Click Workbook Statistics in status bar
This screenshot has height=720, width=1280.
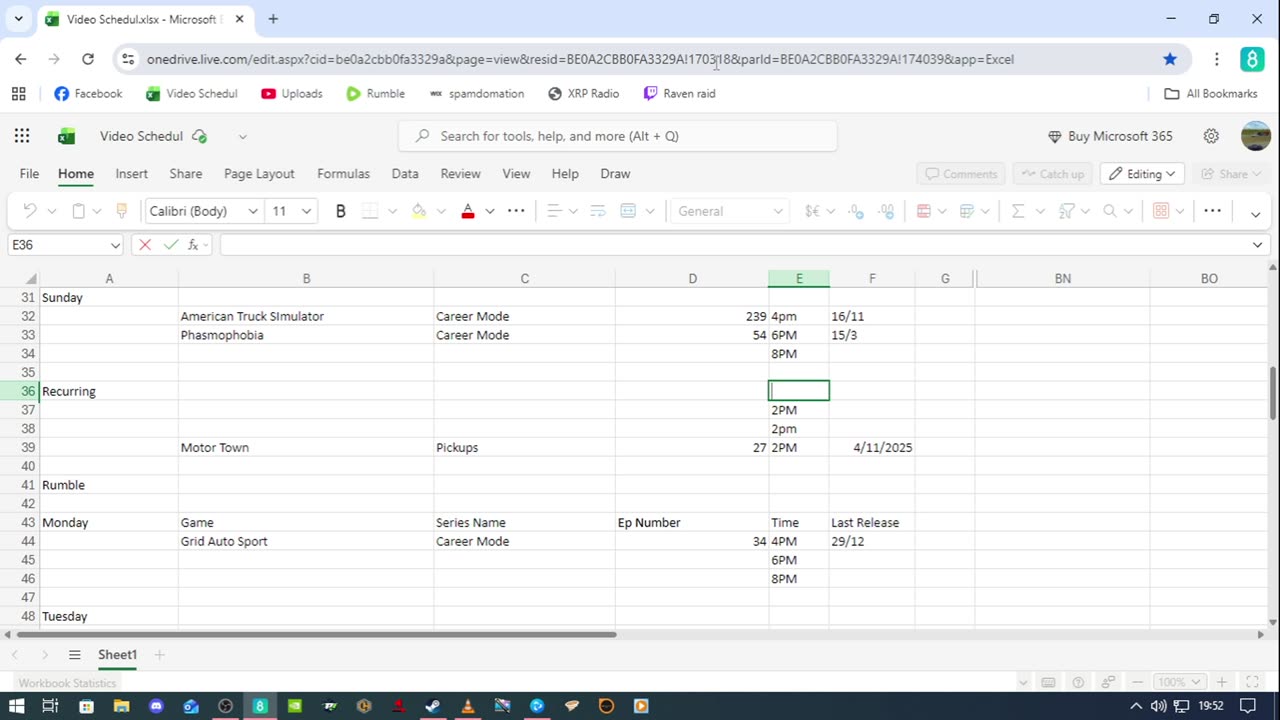[x=68, y=683]
